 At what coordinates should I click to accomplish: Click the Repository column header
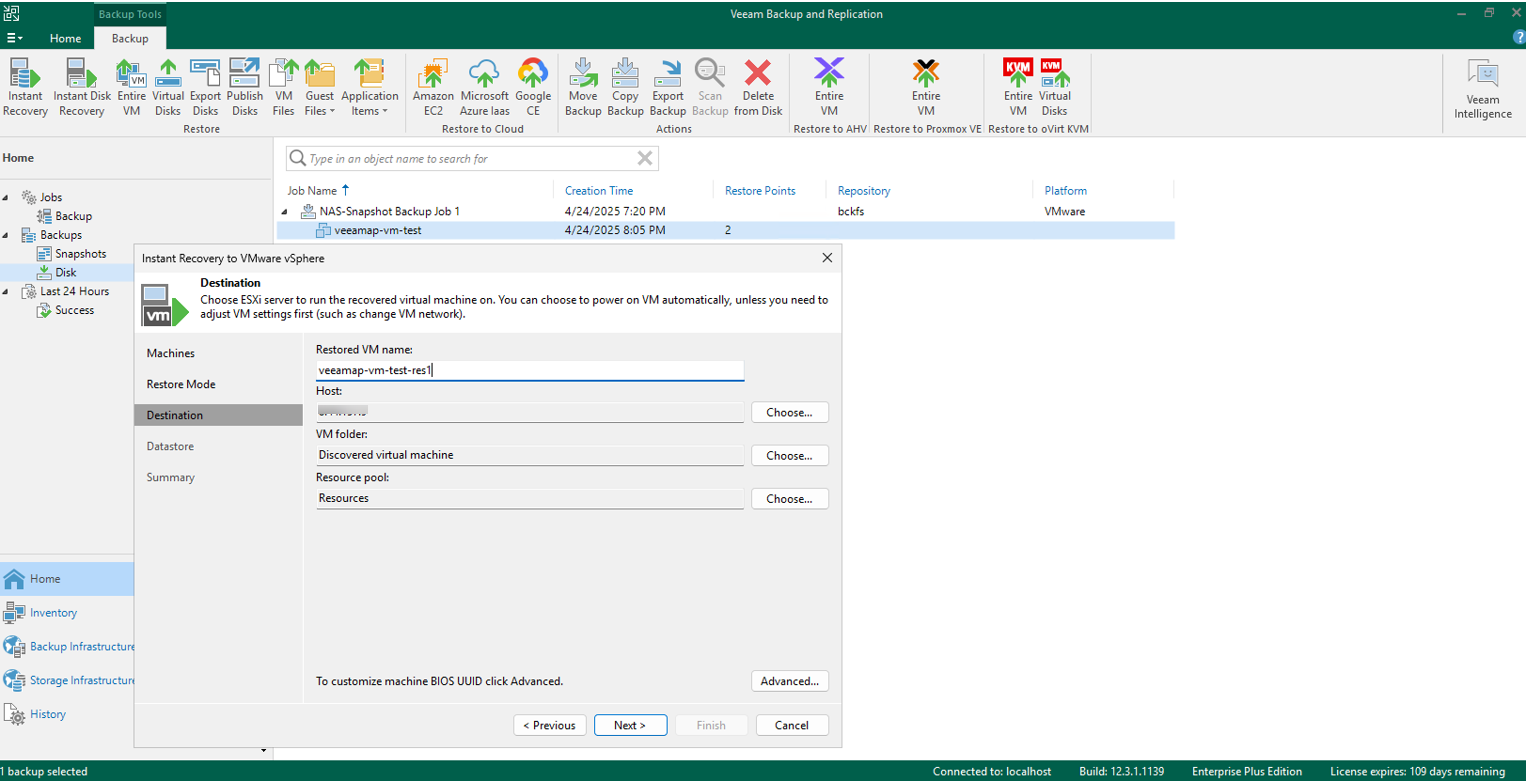coord(864,190)
